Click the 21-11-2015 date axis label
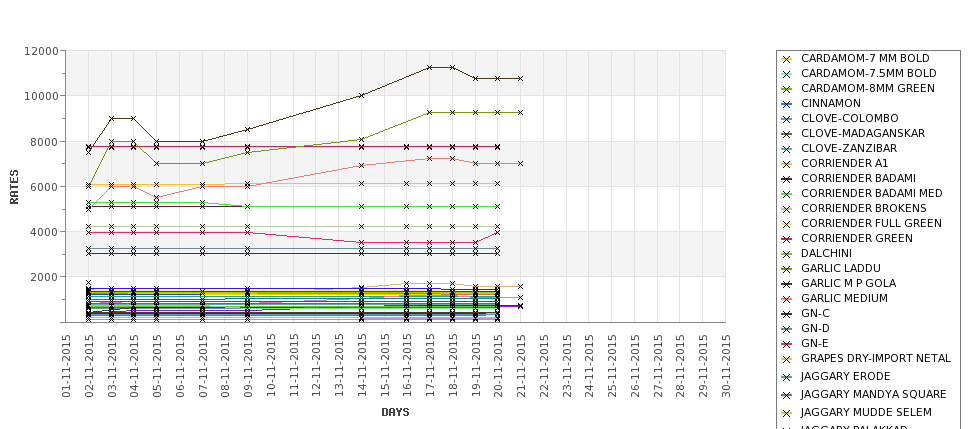Image resolution: width=975 pixels, height=429 pixels. [521, 366]
